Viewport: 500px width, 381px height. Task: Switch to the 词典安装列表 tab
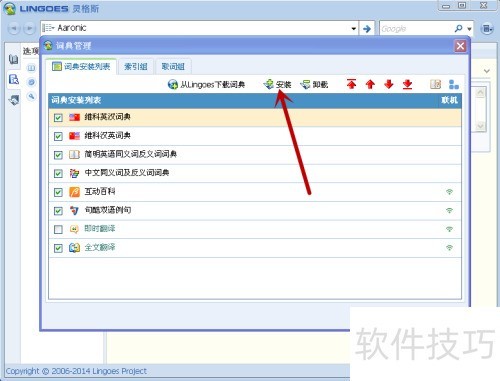81,67
